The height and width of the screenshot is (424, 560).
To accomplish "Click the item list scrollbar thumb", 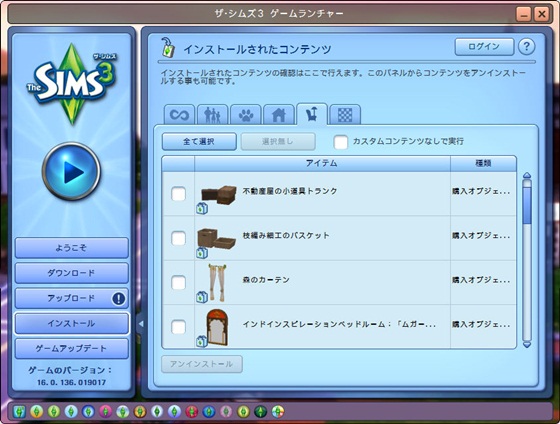I will click(527, 202).
